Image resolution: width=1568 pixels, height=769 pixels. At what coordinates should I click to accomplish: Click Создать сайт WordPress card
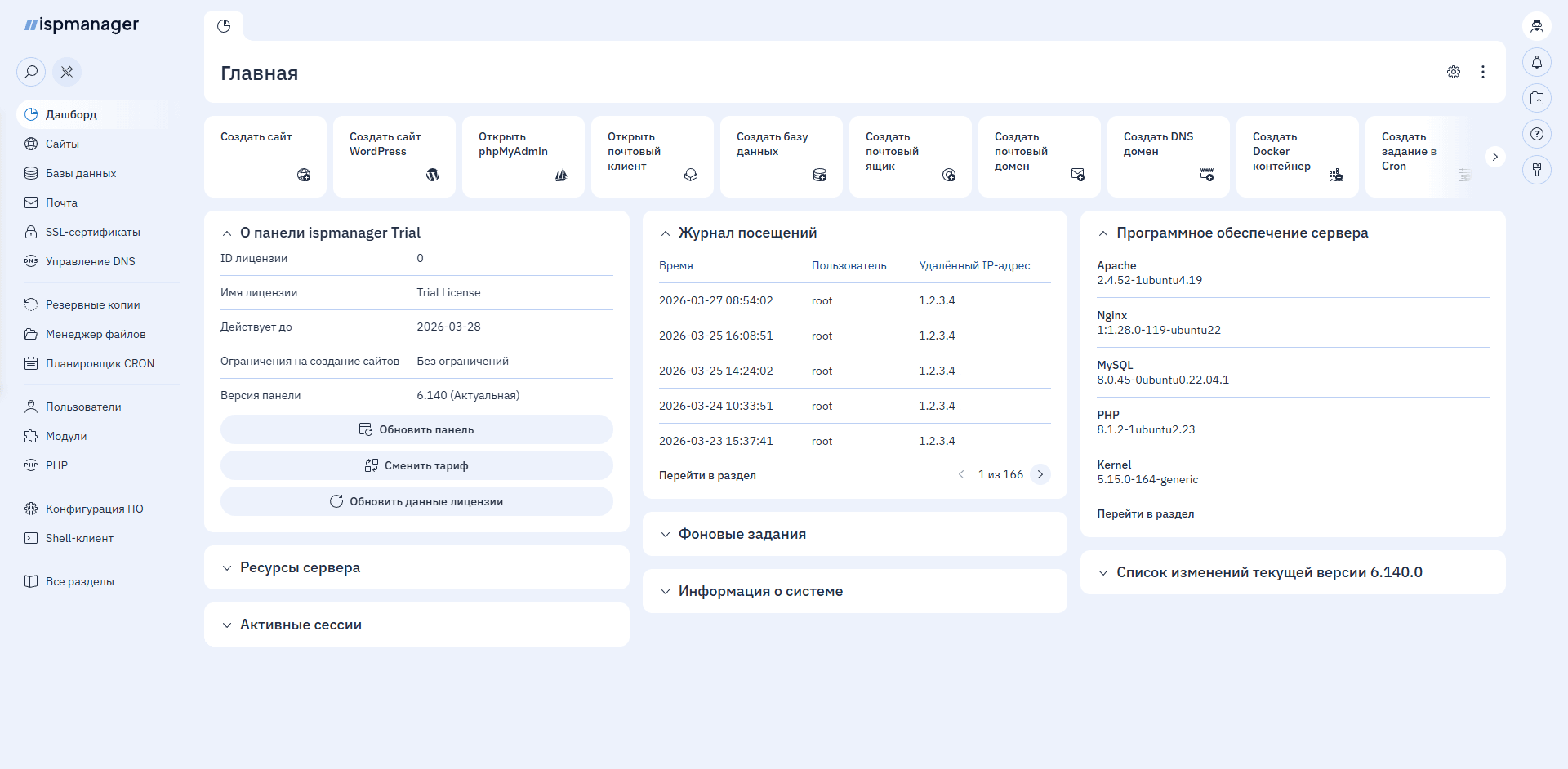coord(394,157)
